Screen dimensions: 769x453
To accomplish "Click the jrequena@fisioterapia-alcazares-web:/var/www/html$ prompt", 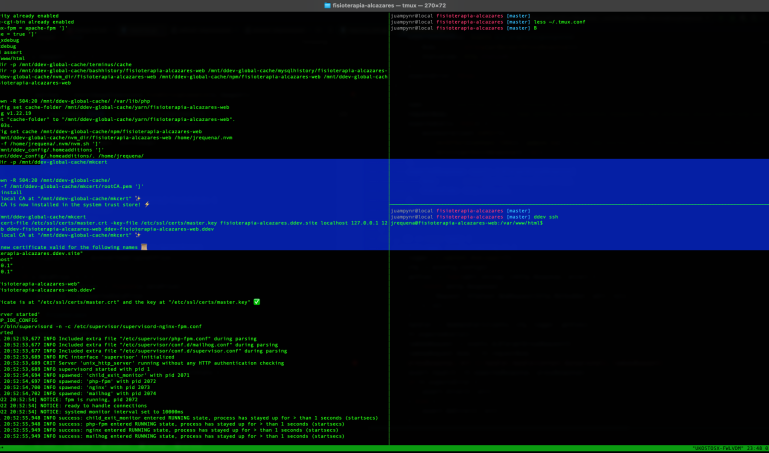I will (466, 223).
